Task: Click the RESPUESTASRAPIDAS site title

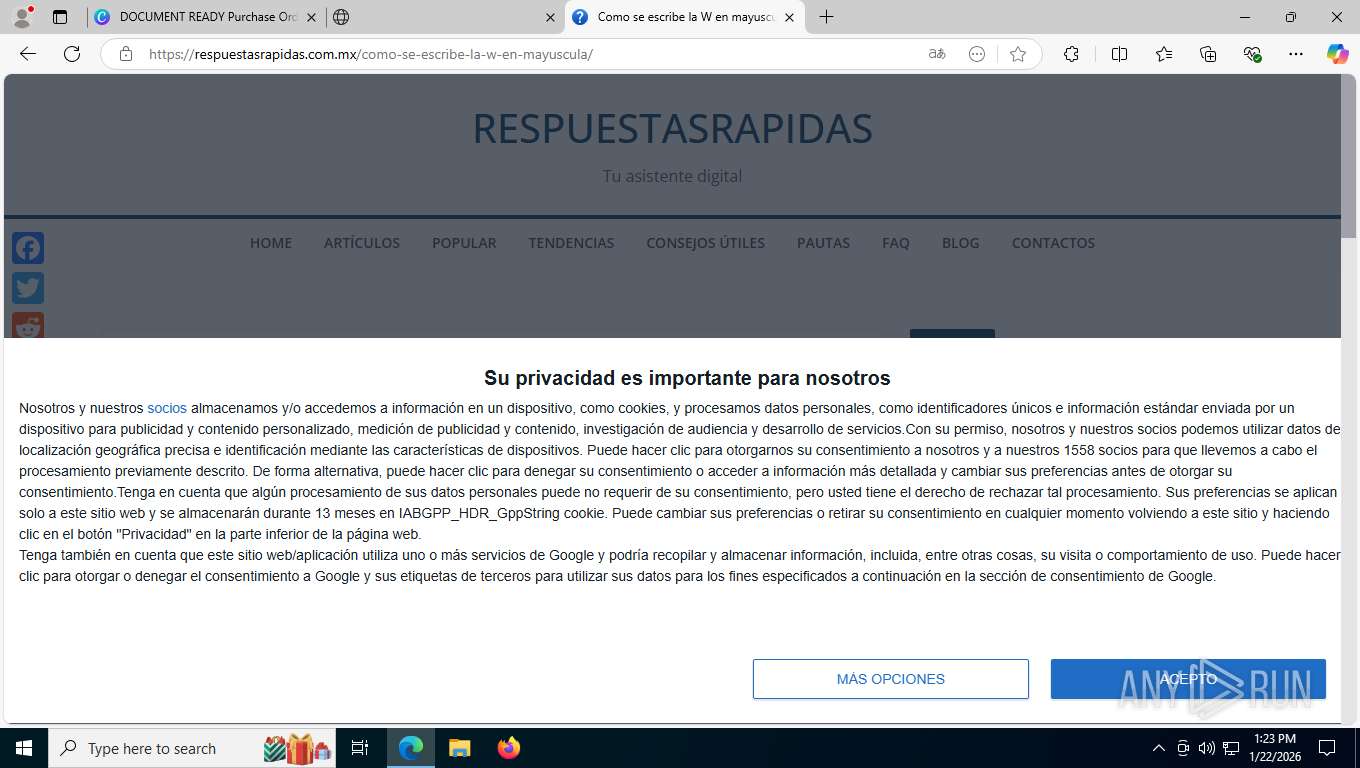Action: point(672,128)
